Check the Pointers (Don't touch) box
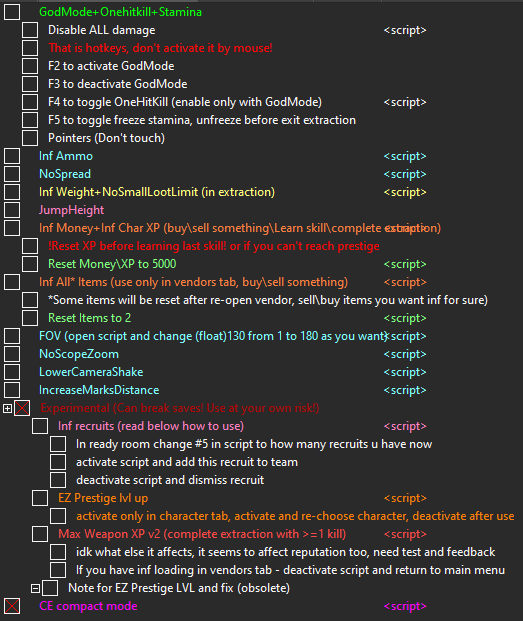The height and width of the screenshot is (621, 523). (30, 138)
